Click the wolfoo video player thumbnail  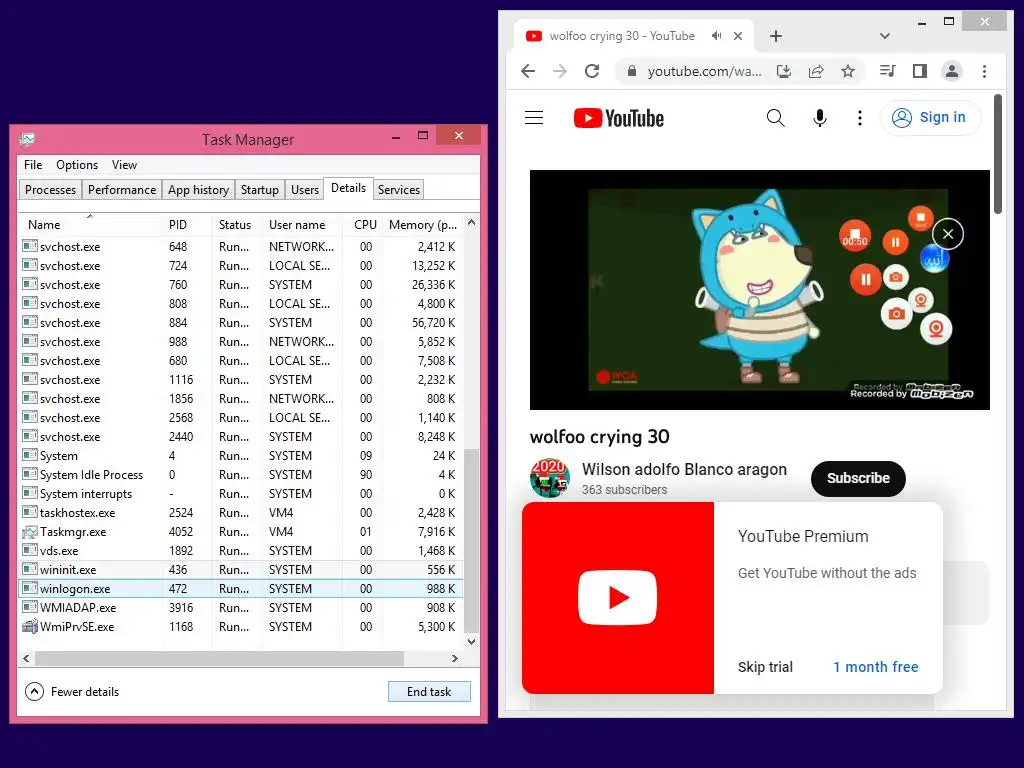click(x=760, y=290)
